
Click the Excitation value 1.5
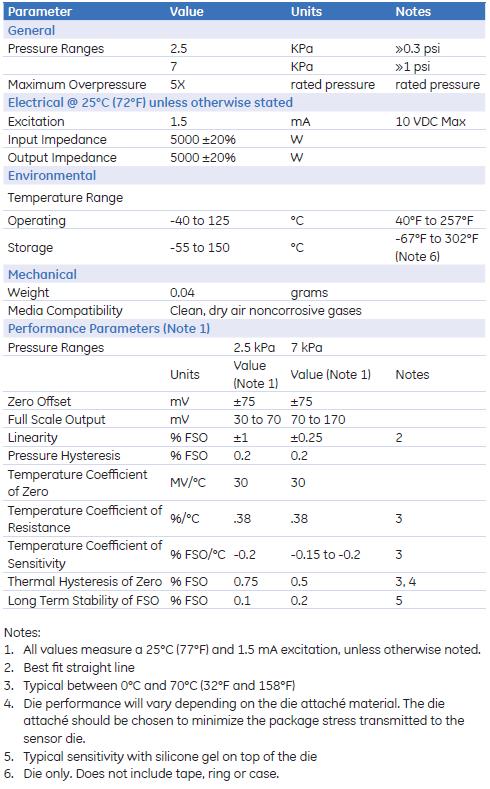[179, 121]
